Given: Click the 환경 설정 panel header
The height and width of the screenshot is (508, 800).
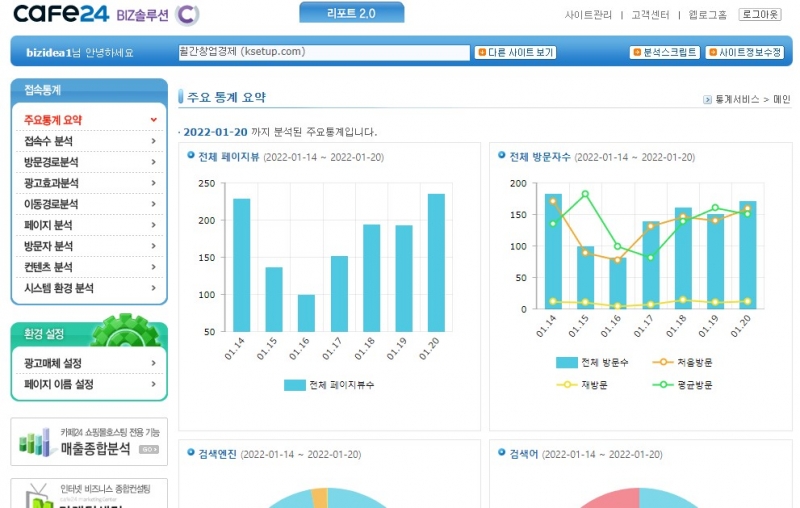Looking at the screenshot, I should click(89, 334).
